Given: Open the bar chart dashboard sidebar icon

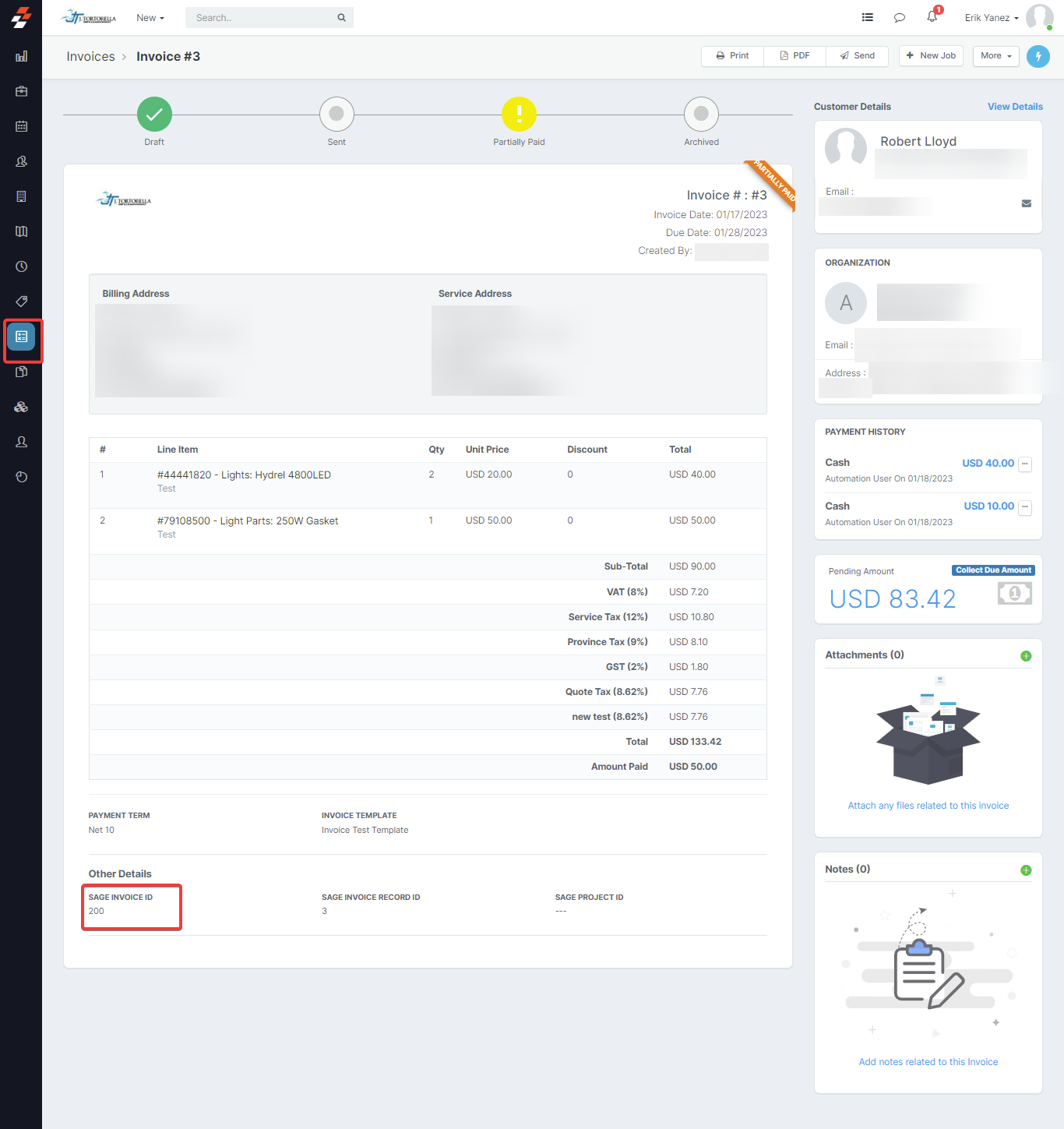Looking at the screenshot, I should (21, 56).
